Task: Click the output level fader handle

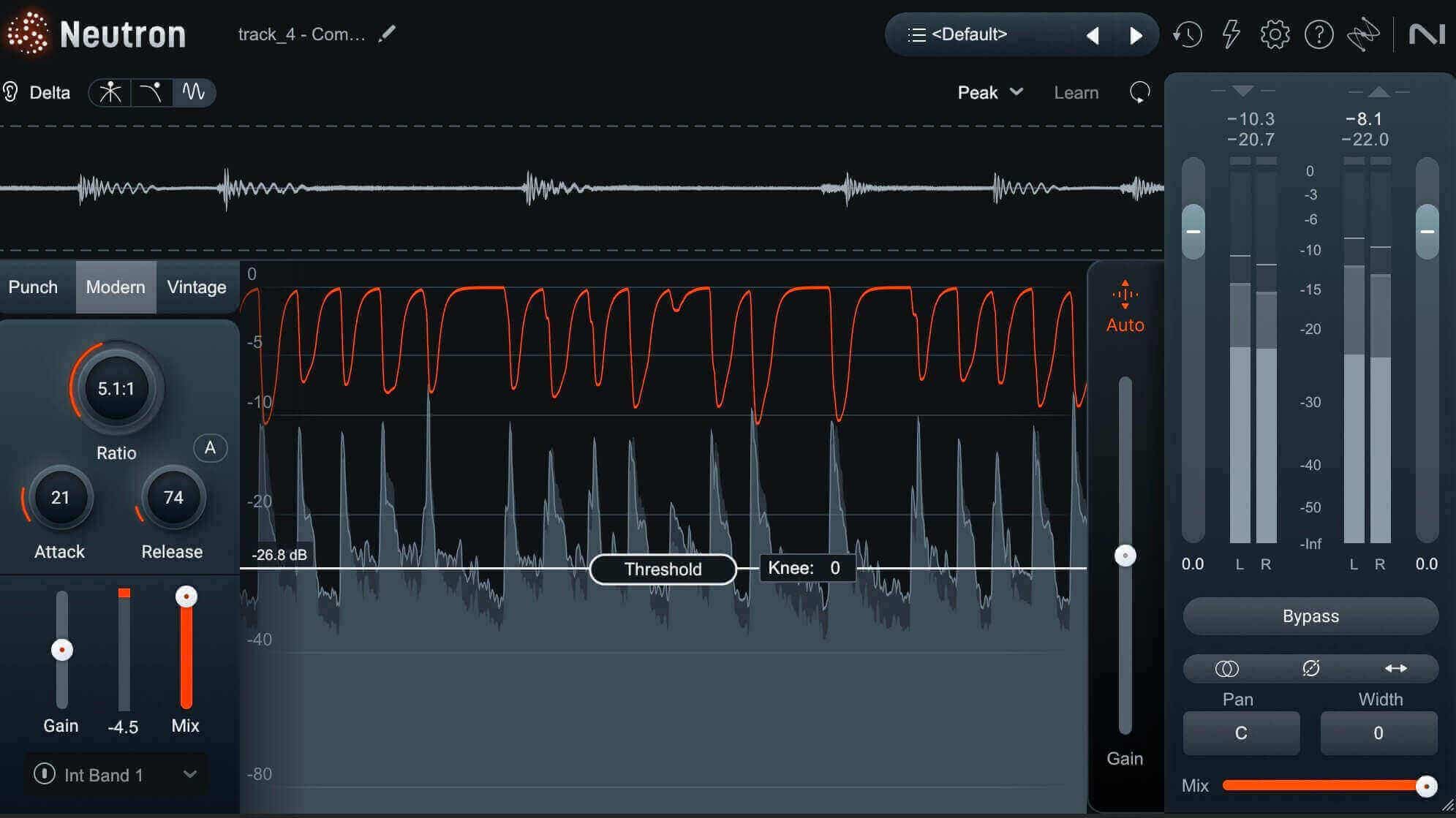Action: (1427, 232)
